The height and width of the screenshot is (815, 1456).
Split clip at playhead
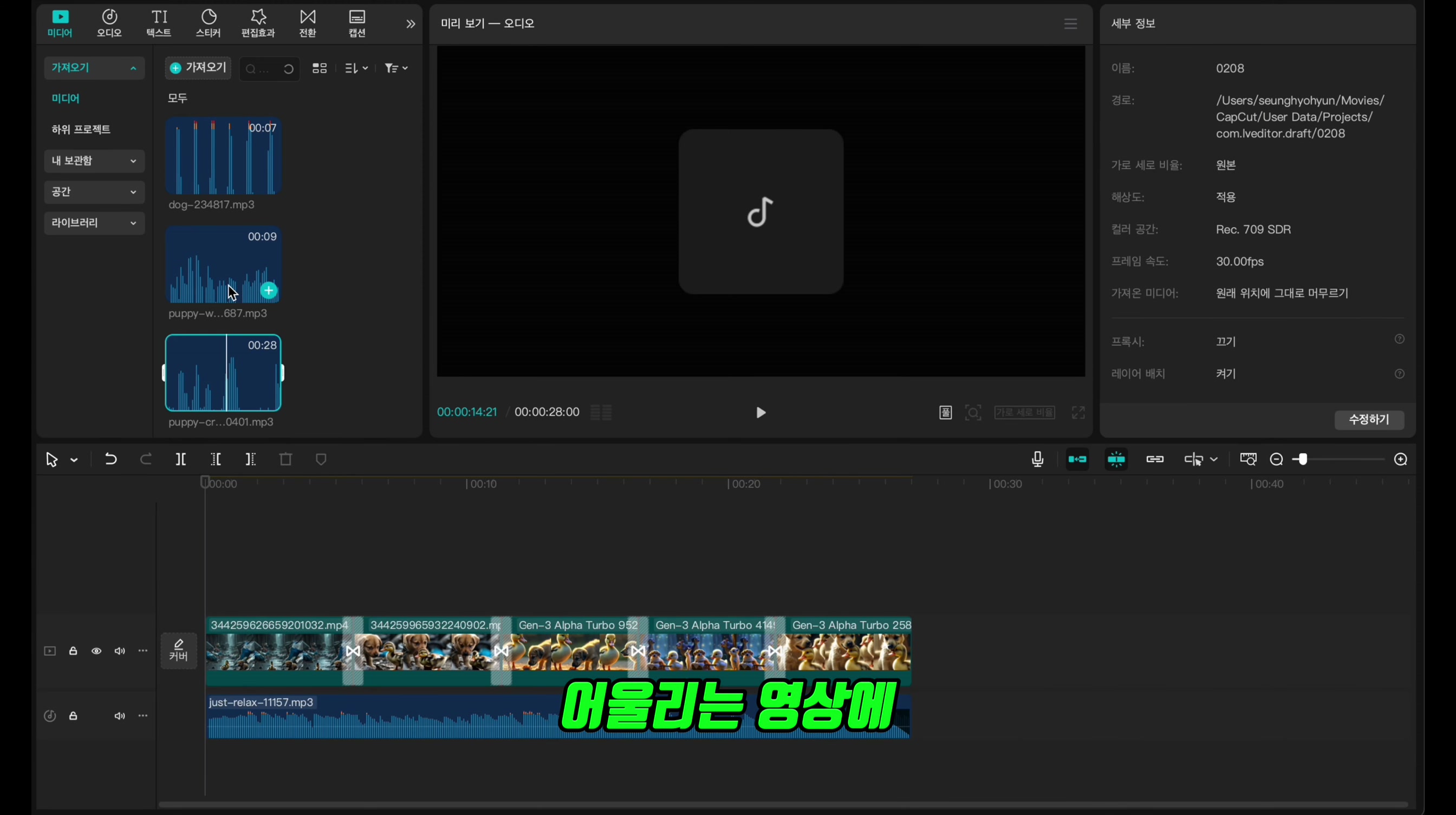tap(181, 460)
